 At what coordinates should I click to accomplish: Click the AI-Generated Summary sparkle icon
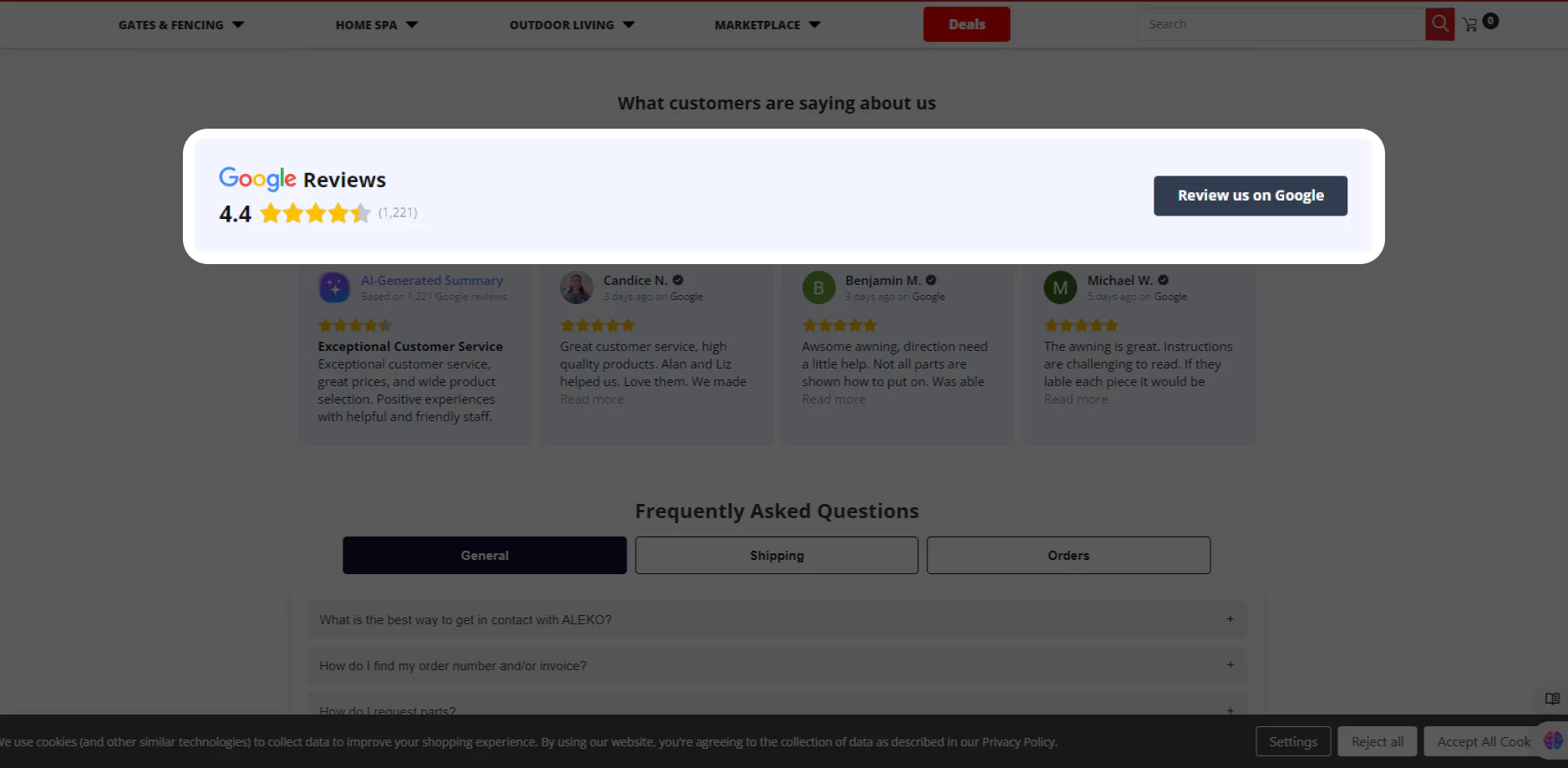coord(334,287)
